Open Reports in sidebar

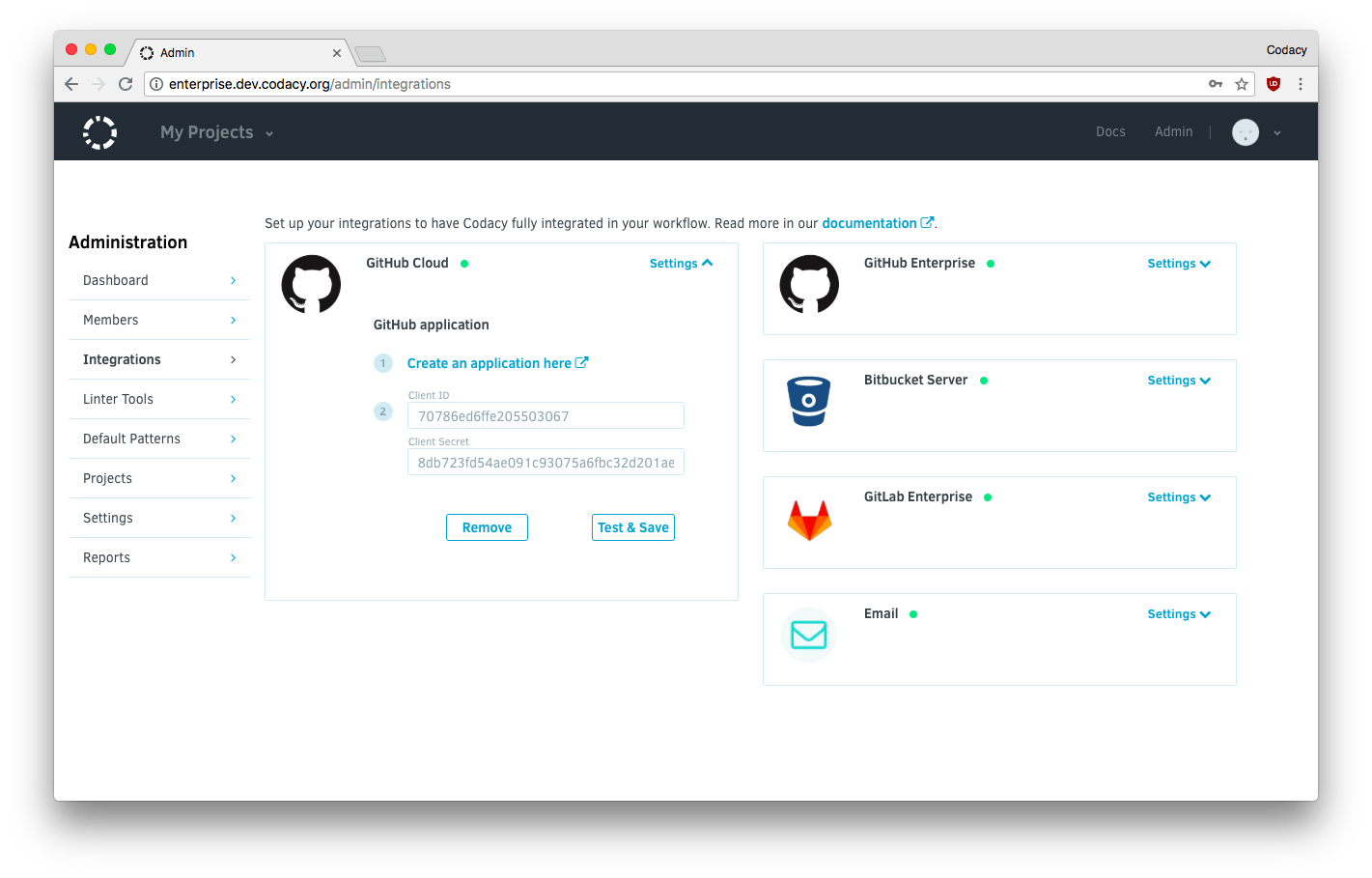pos(159,557)
